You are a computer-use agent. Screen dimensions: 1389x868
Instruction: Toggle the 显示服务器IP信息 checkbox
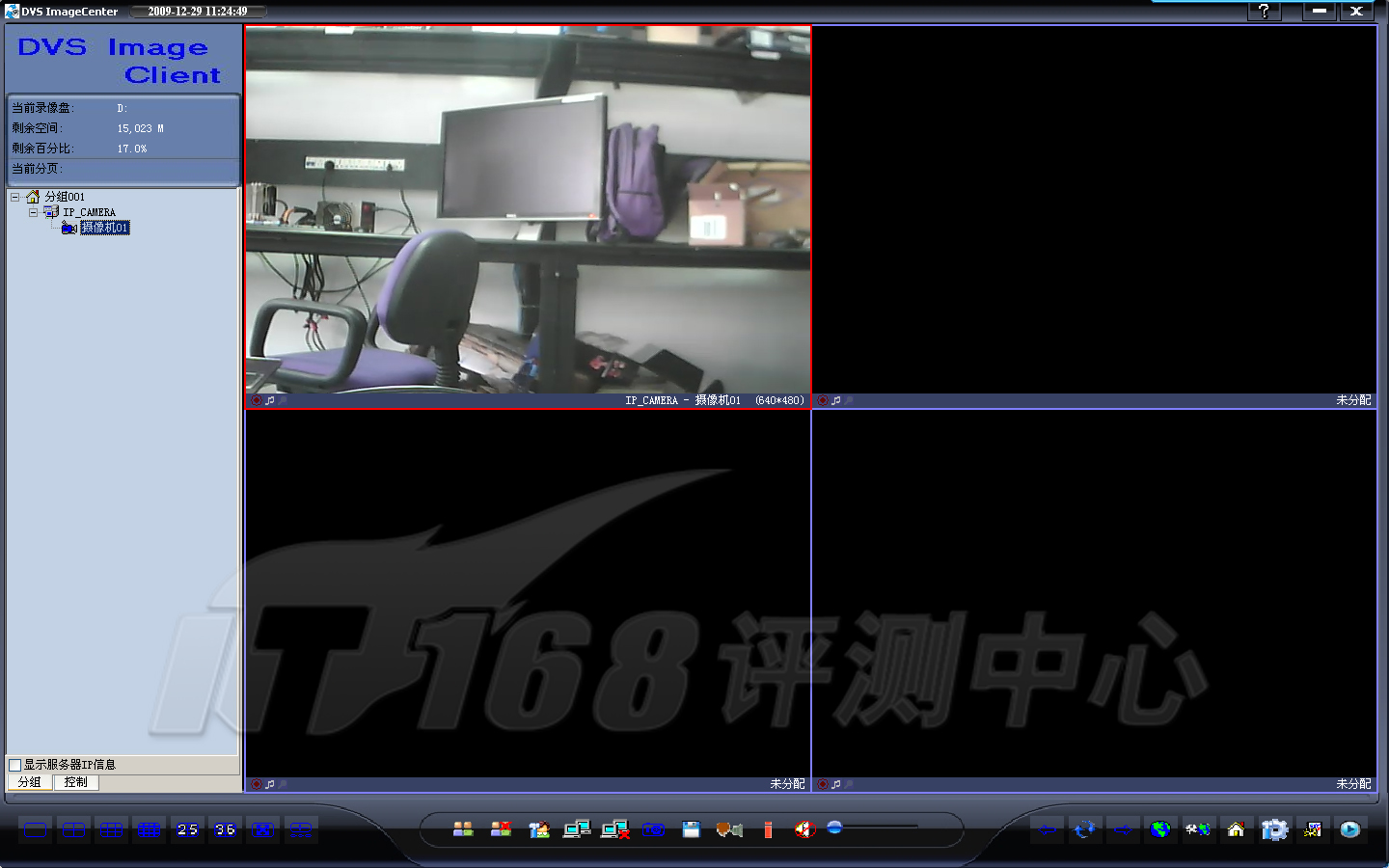[x=15, y=765]
